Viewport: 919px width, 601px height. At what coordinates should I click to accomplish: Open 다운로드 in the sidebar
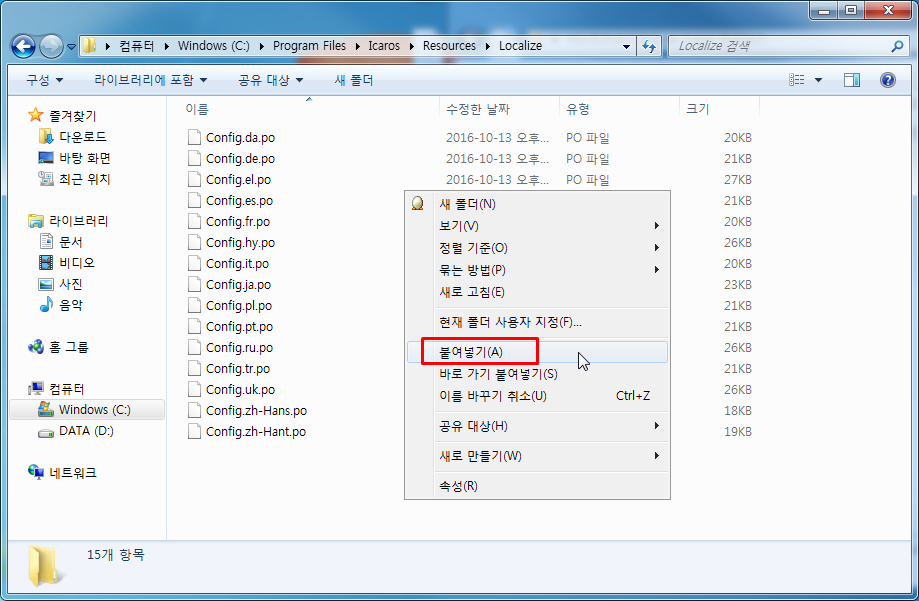[x=72, y=137]
